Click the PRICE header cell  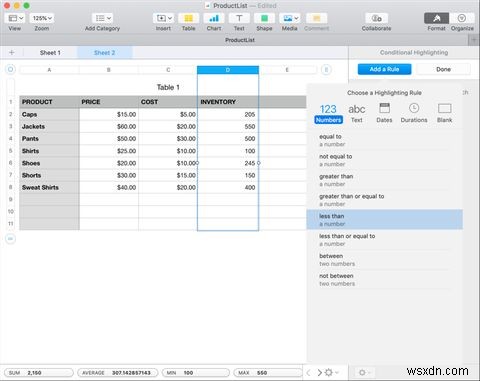point(109,102)
